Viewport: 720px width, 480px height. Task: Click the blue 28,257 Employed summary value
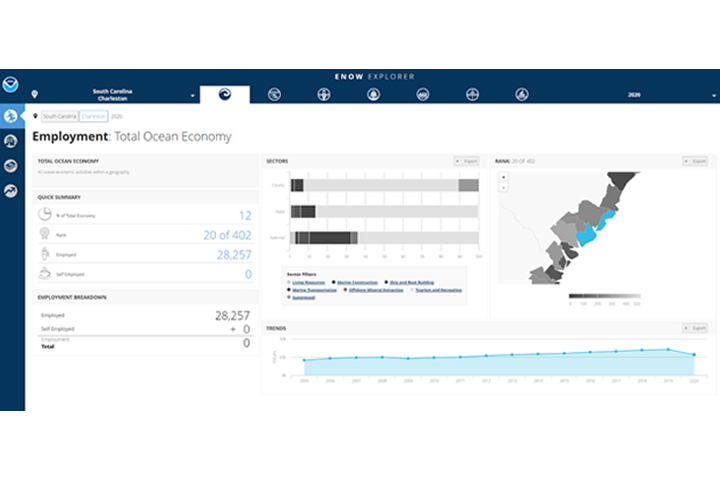[x=234, y=255]
